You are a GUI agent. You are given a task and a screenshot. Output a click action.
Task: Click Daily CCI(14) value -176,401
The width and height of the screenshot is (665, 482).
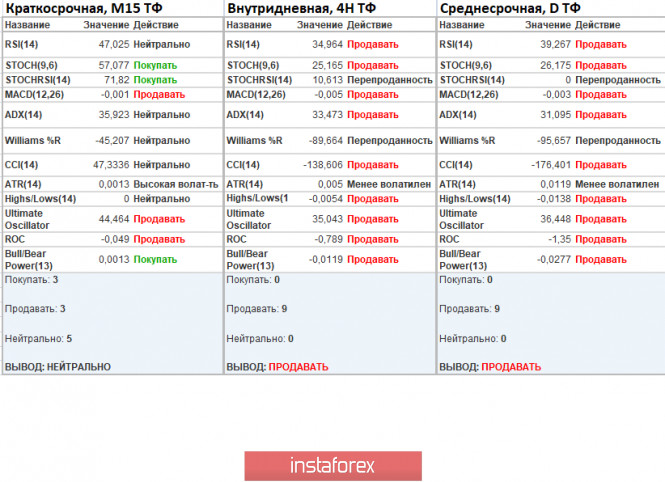click(x=551, y=165)
